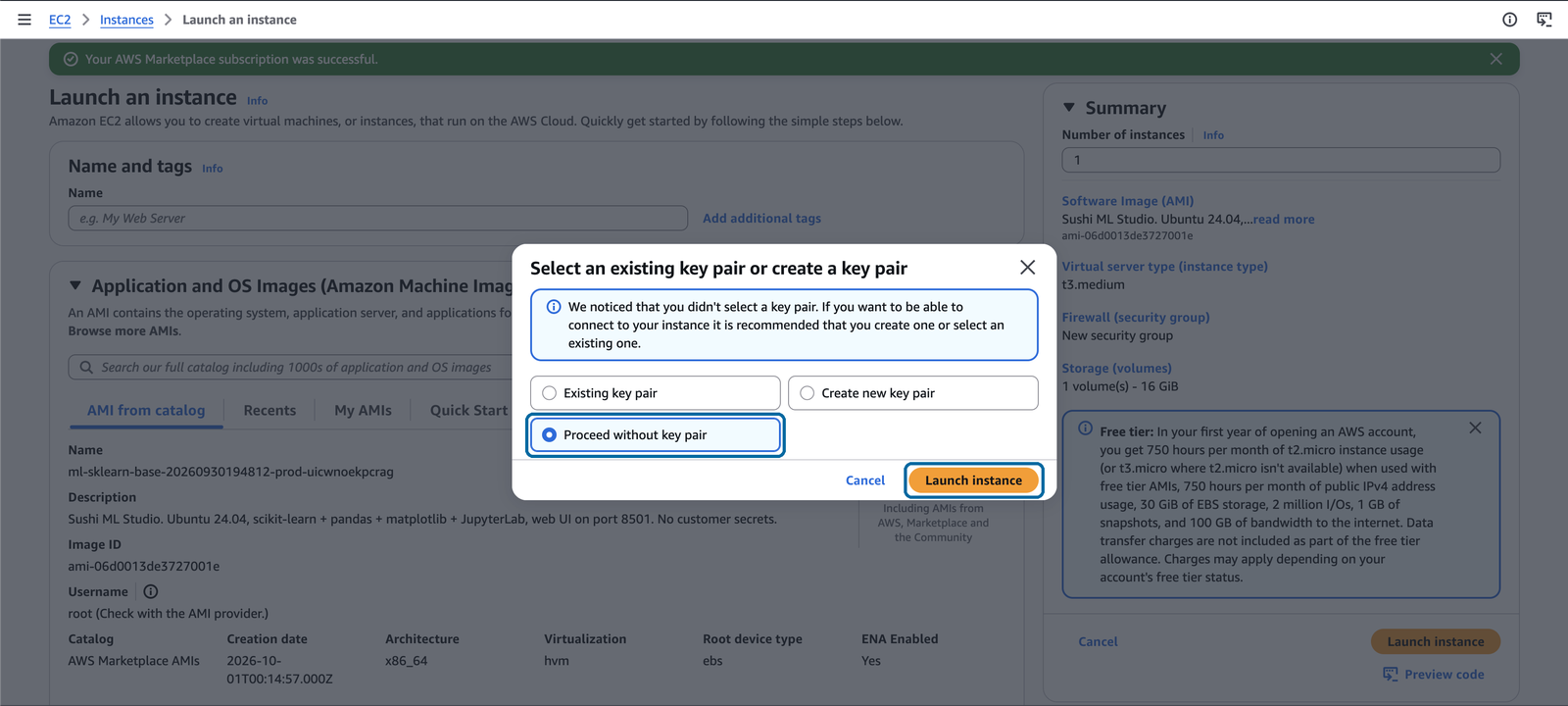Collapse Application and OS Images section
1568x706 pixels.
click(75, 286)
